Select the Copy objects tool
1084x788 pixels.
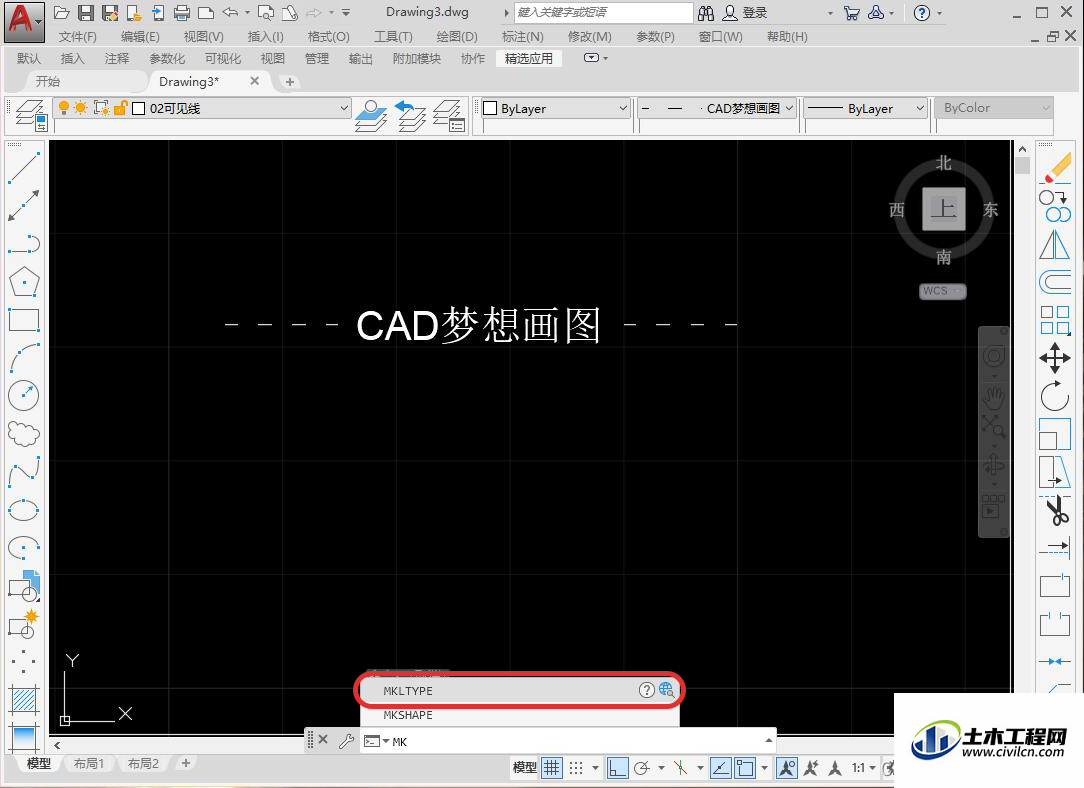click(x=1056, y=206)
